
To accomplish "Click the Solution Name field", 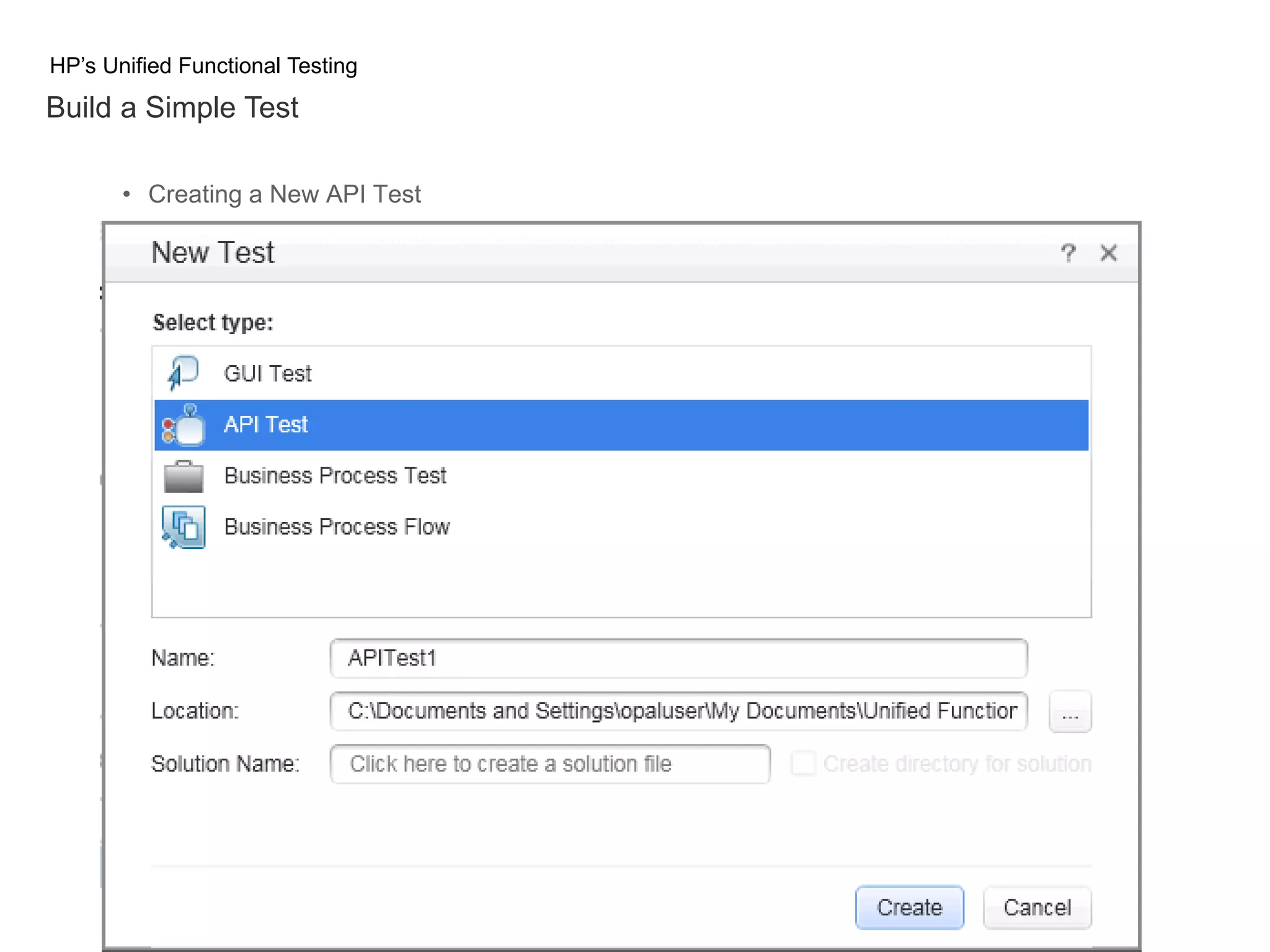I will [550, 764].
